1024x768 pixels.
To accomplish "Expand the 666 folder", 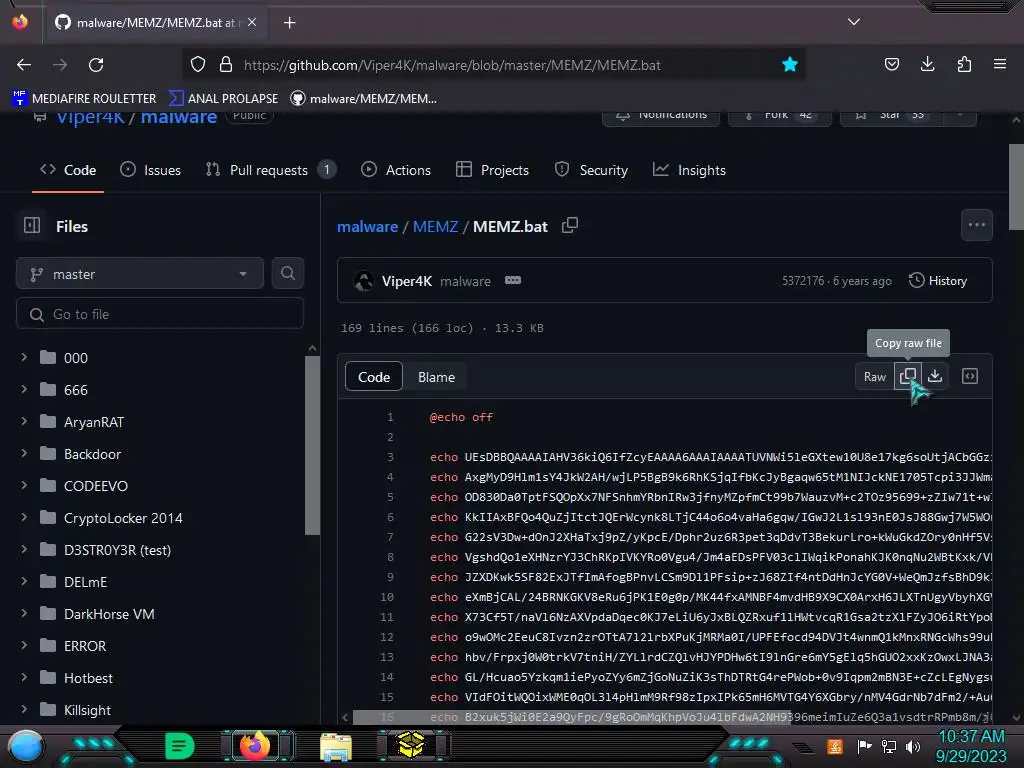I will pyautogui.click(x=24, y=389).
